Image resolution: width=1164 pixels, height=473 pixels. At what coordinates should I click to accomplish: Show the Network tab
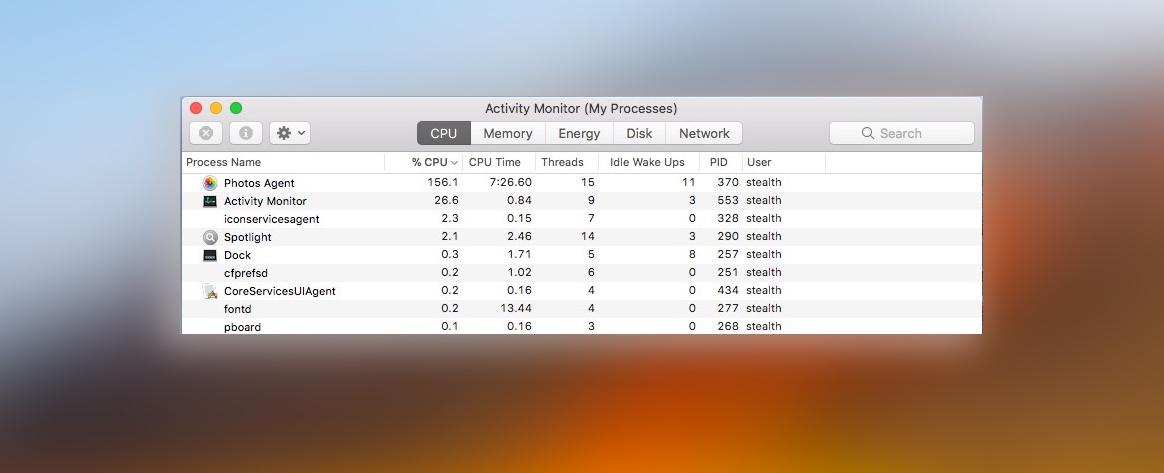(x=704, y=133)
